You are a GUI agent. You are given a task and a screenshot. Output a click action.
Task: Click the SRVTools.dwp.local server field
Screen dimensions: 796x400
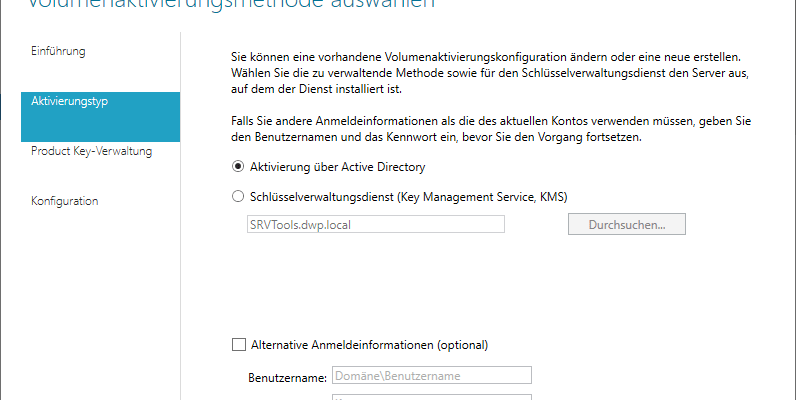pyautogui.click(x=375, y=224)
